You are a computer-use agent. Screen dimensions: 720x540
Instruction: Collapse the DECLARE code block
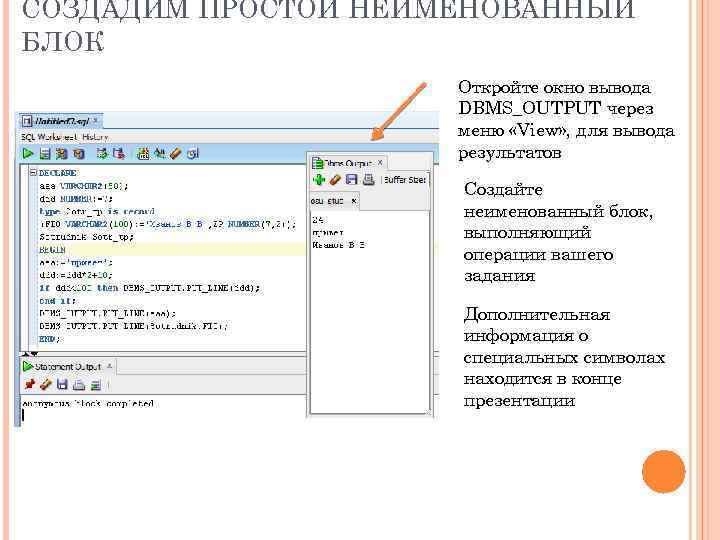[x=33, y=173]
